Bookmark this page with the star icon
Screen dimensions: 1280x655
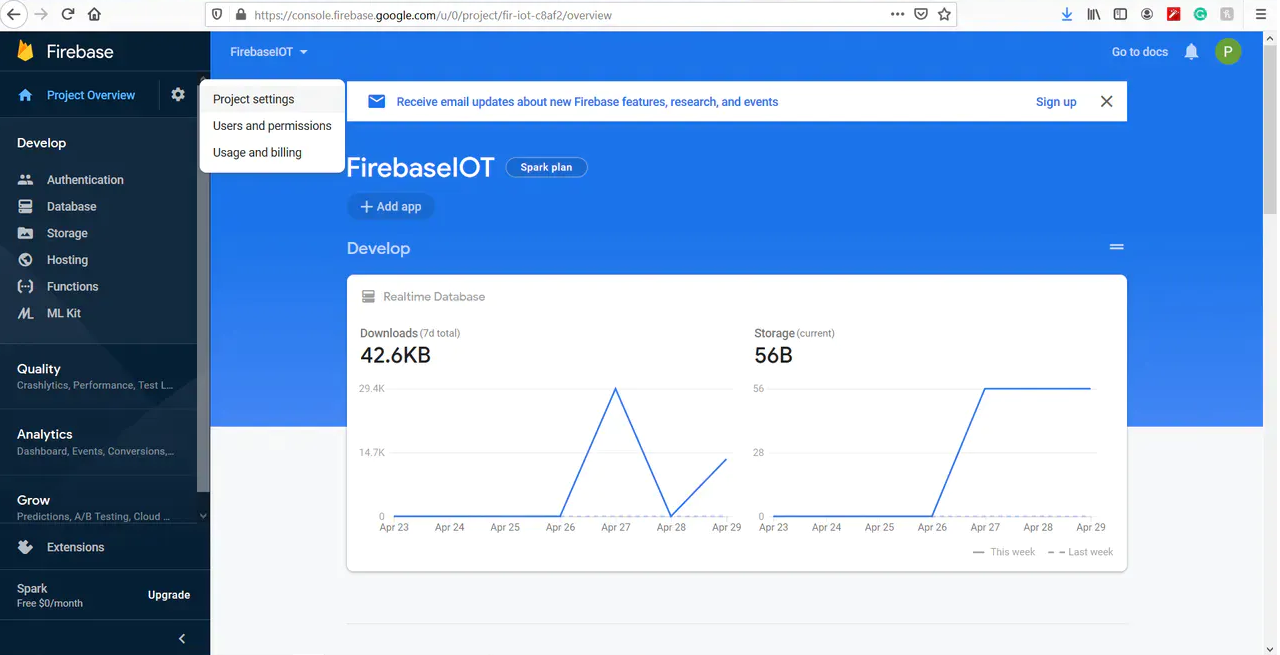pos(944,15)
